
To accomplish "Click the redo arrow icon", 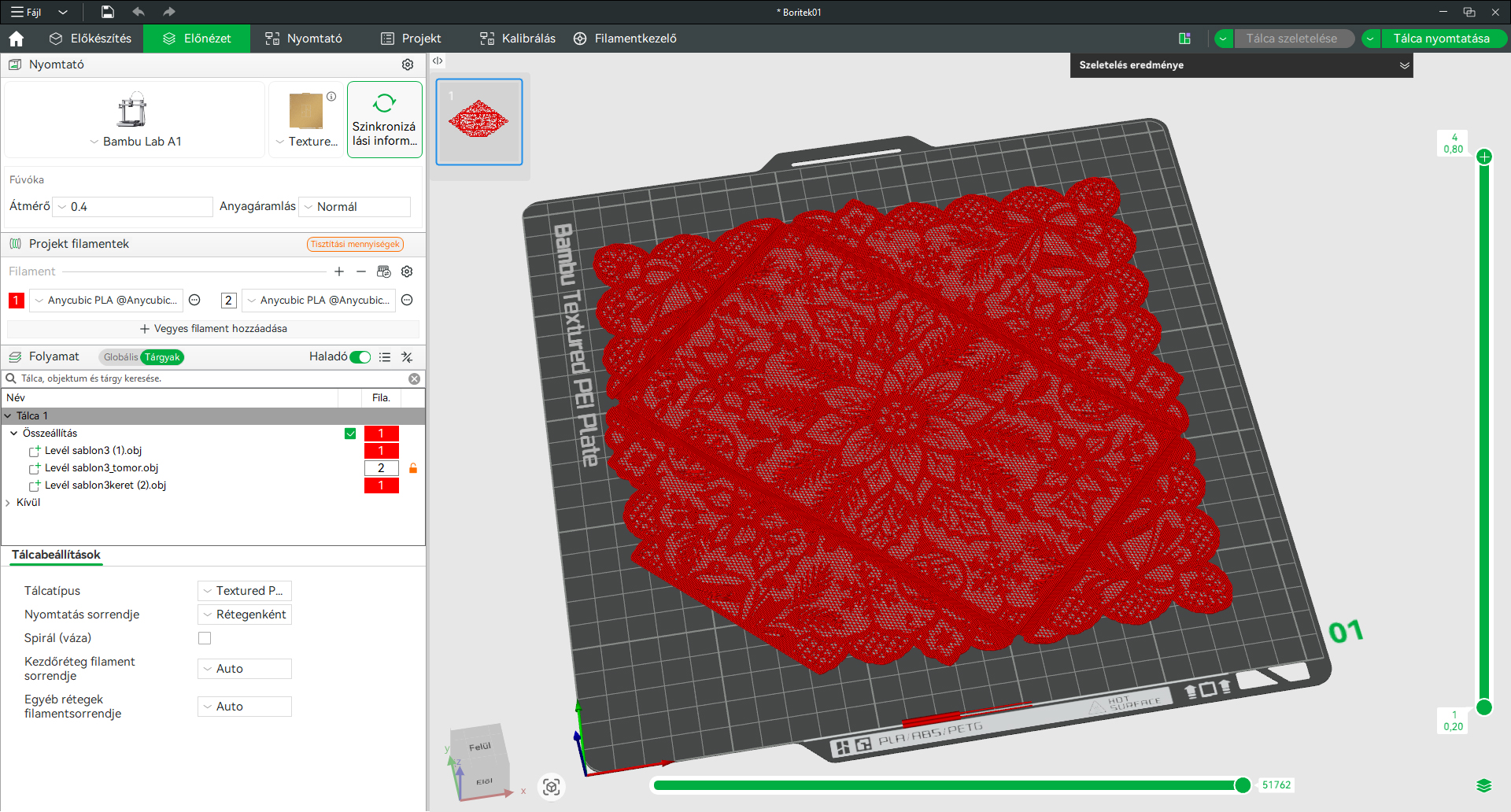I will click(168, 12).
